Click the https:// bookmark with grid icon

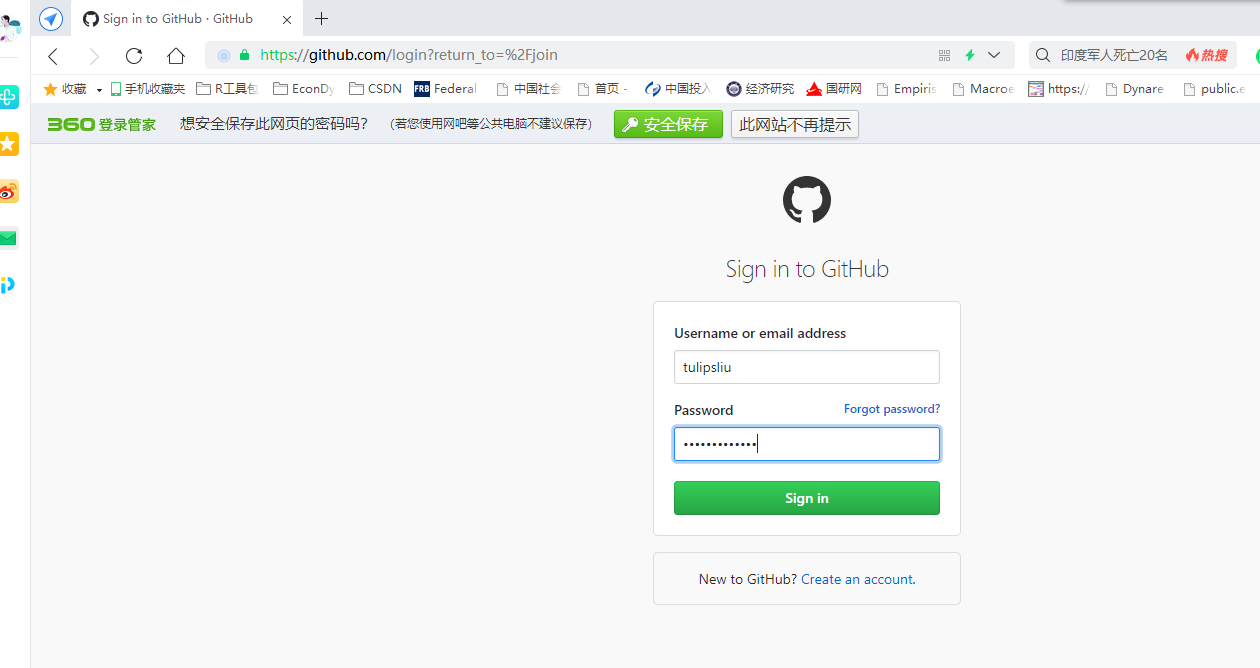coord(1058,89)
